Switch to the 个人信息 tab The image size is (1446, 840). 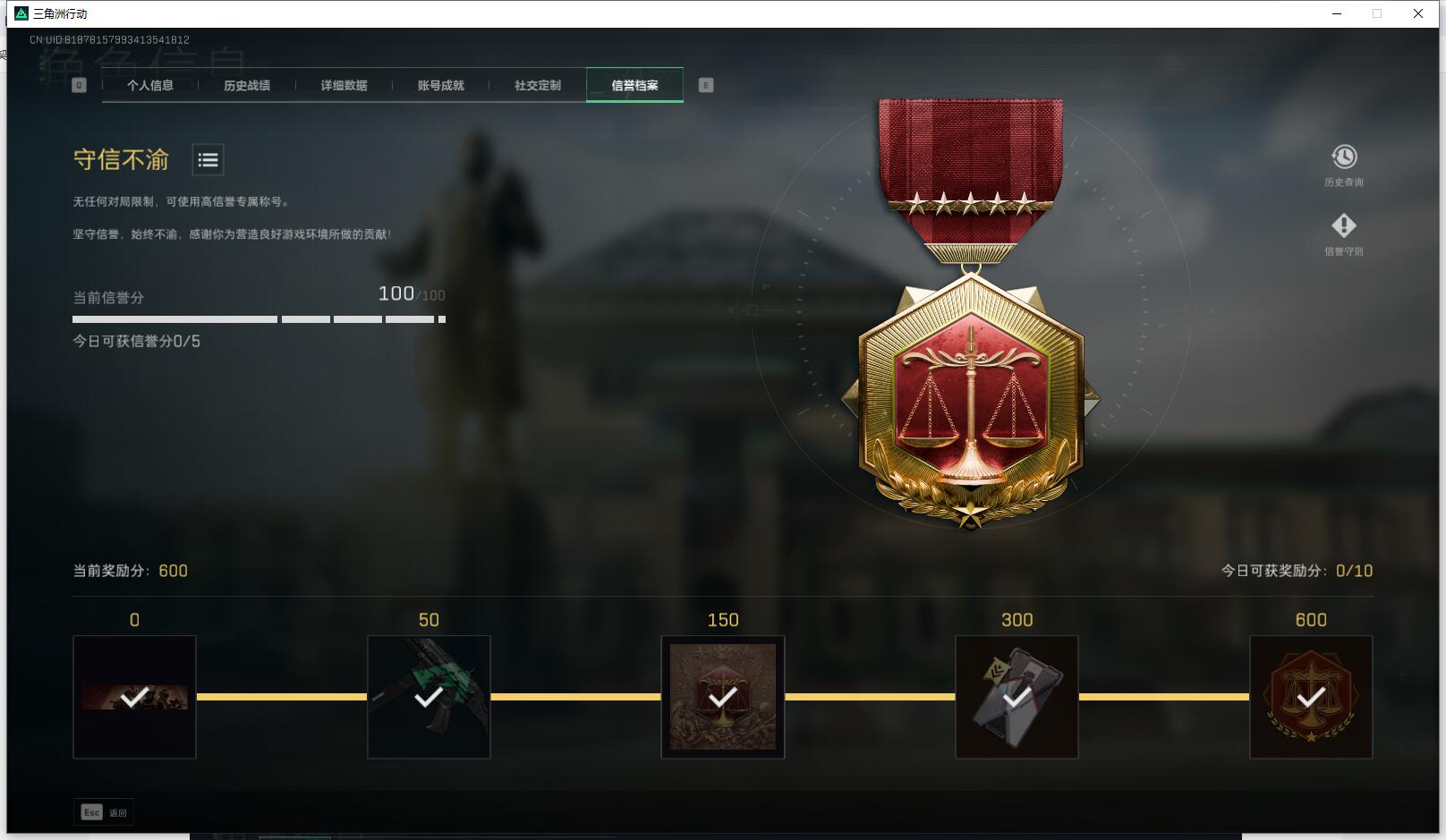[150, 85]
